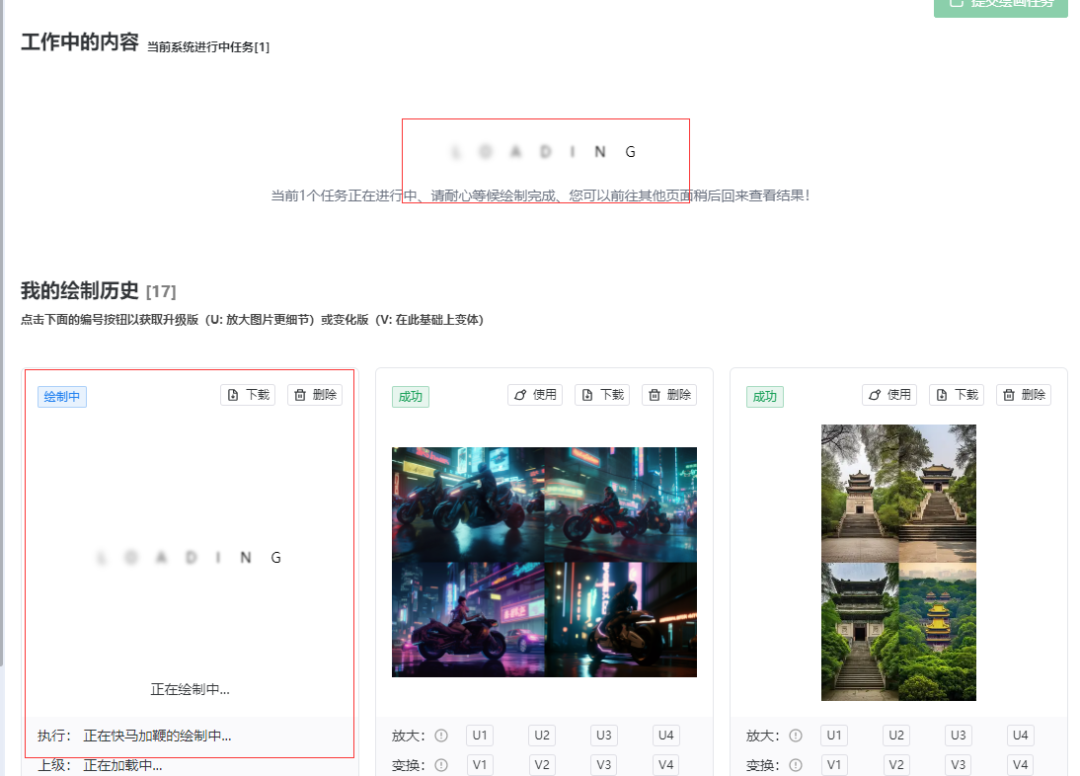The width and height of the screenshot is (1080, 776).
Task: Click U1 to upscale the first motorcycle image
Action: (479, 735)
